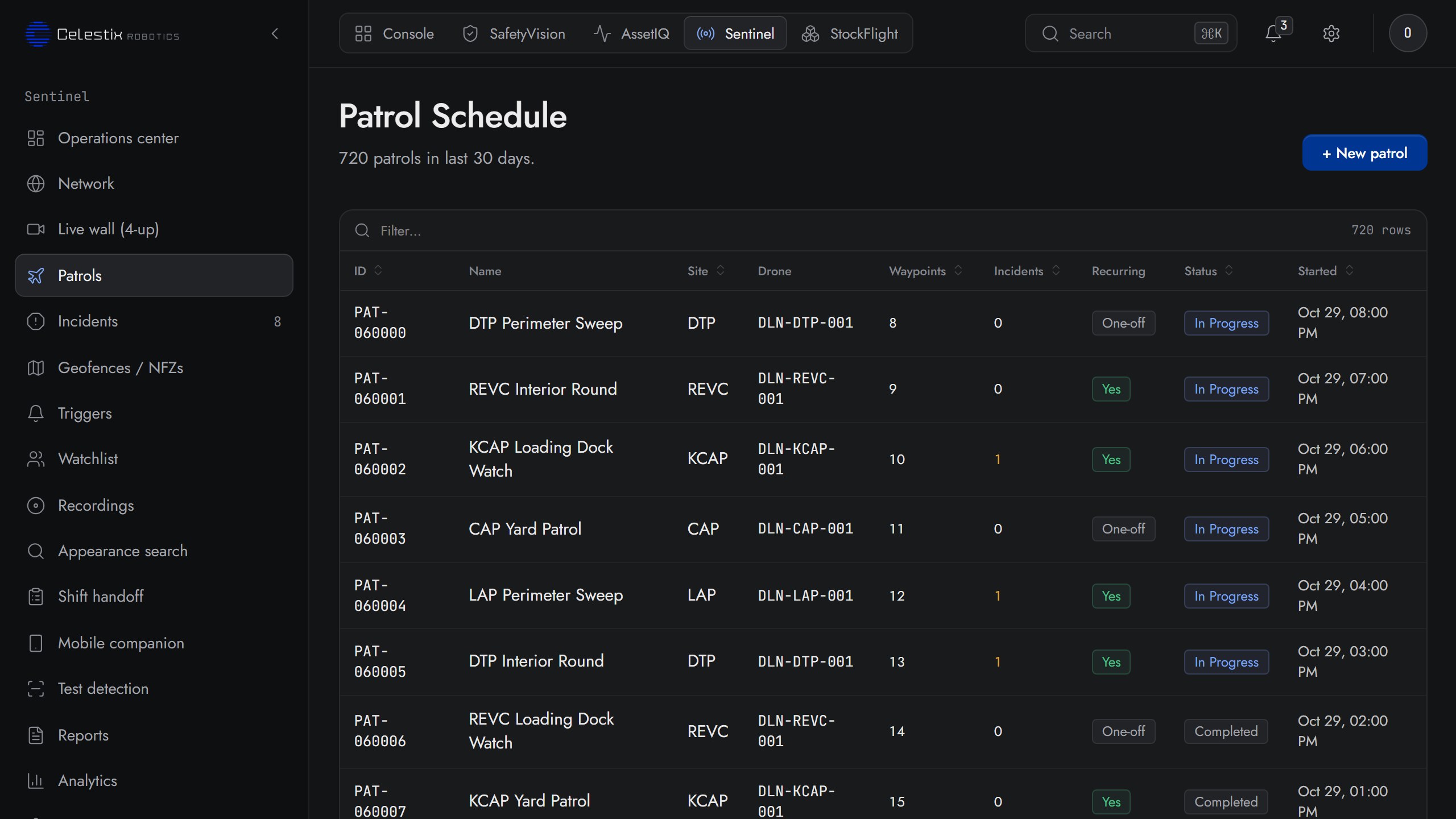This screenshot has width=1456, height=819.
Task: Click One-off badge for PAT-060003
Action: pyautogui.click(x=1123, y=529)
